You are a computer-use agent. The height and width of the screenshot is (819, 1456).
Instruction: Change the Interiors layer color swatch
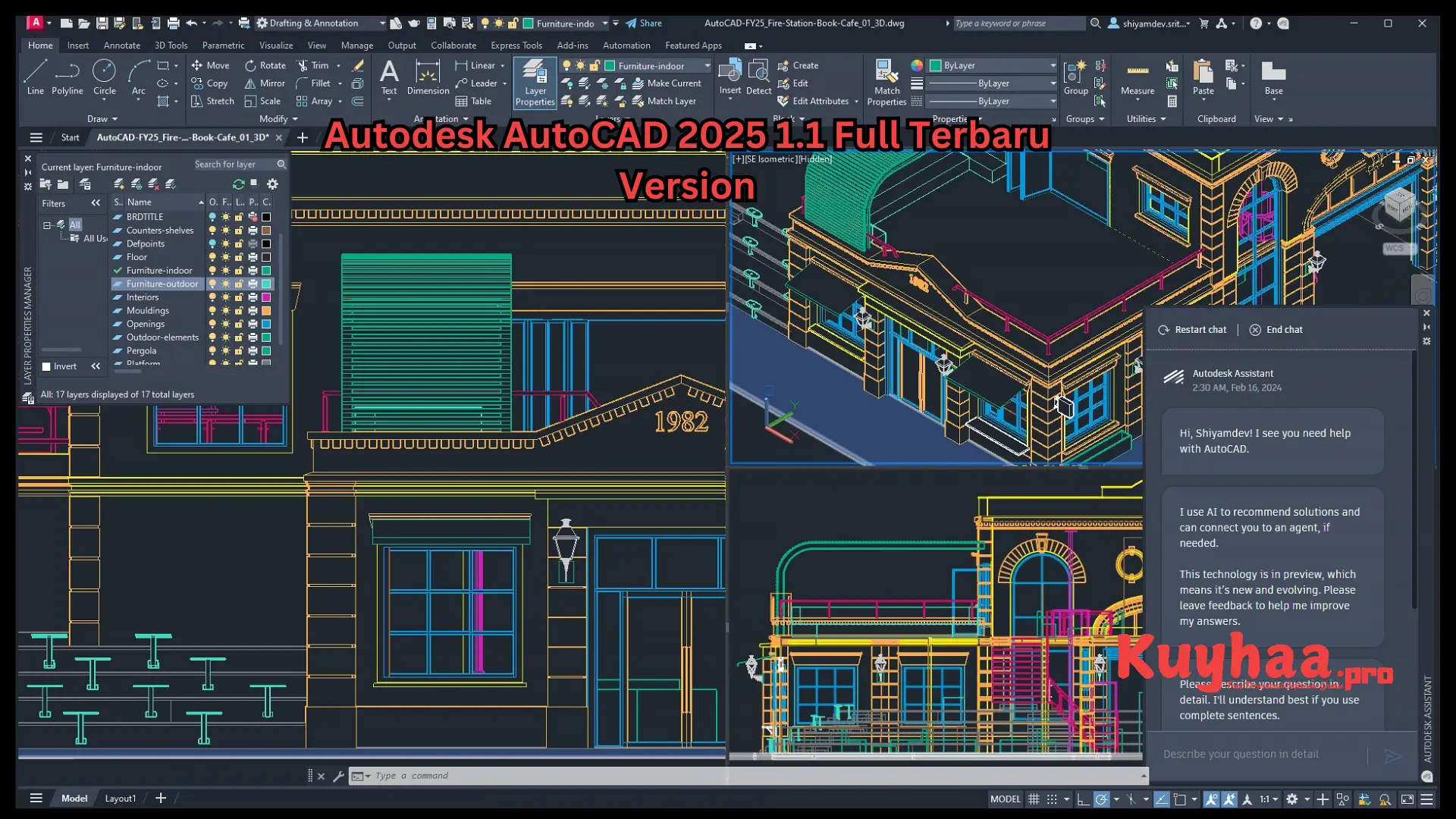pyautogui.click(x=266, y=297)
